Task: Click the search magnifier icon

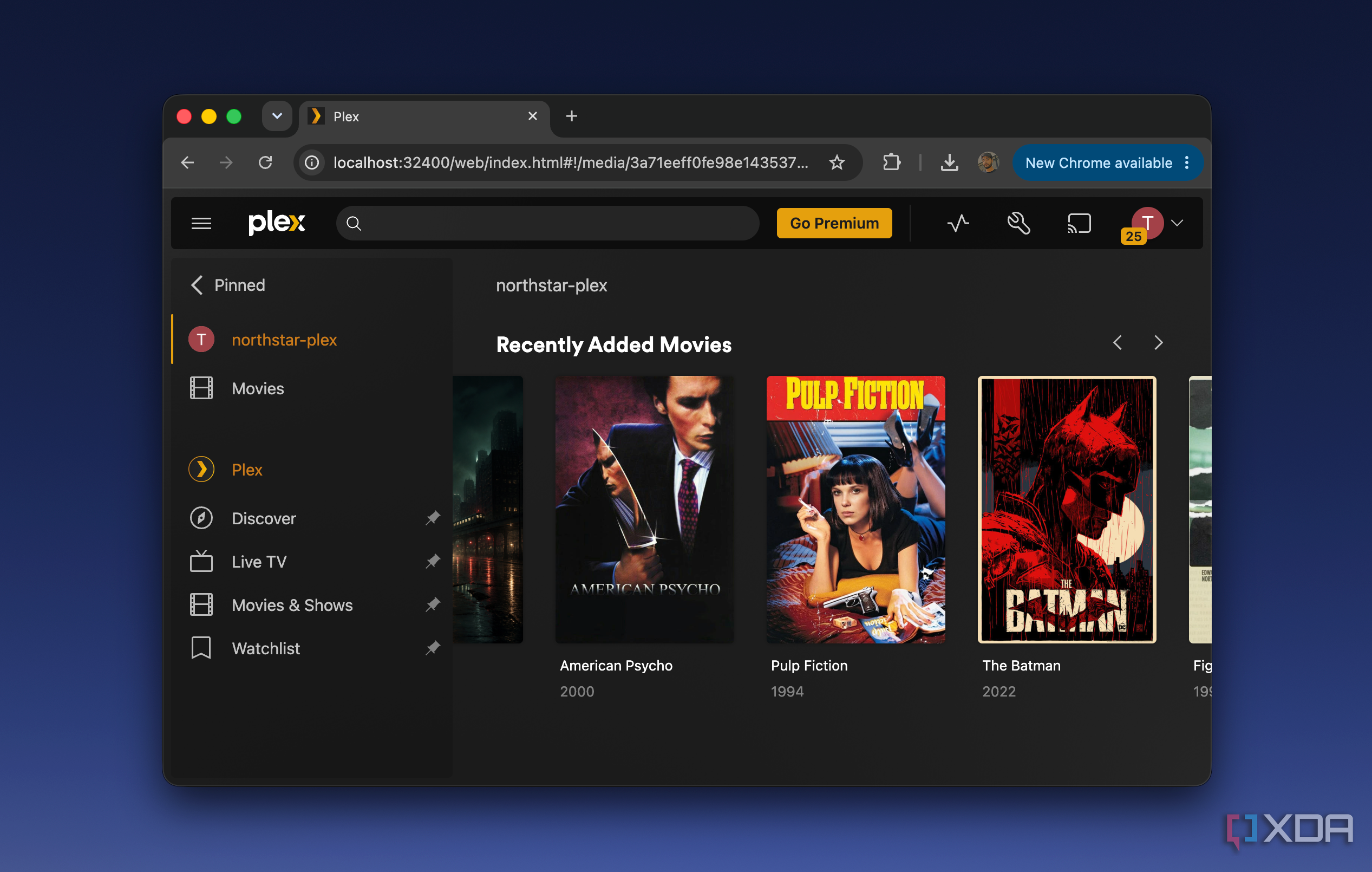Action: coord(354,223)
